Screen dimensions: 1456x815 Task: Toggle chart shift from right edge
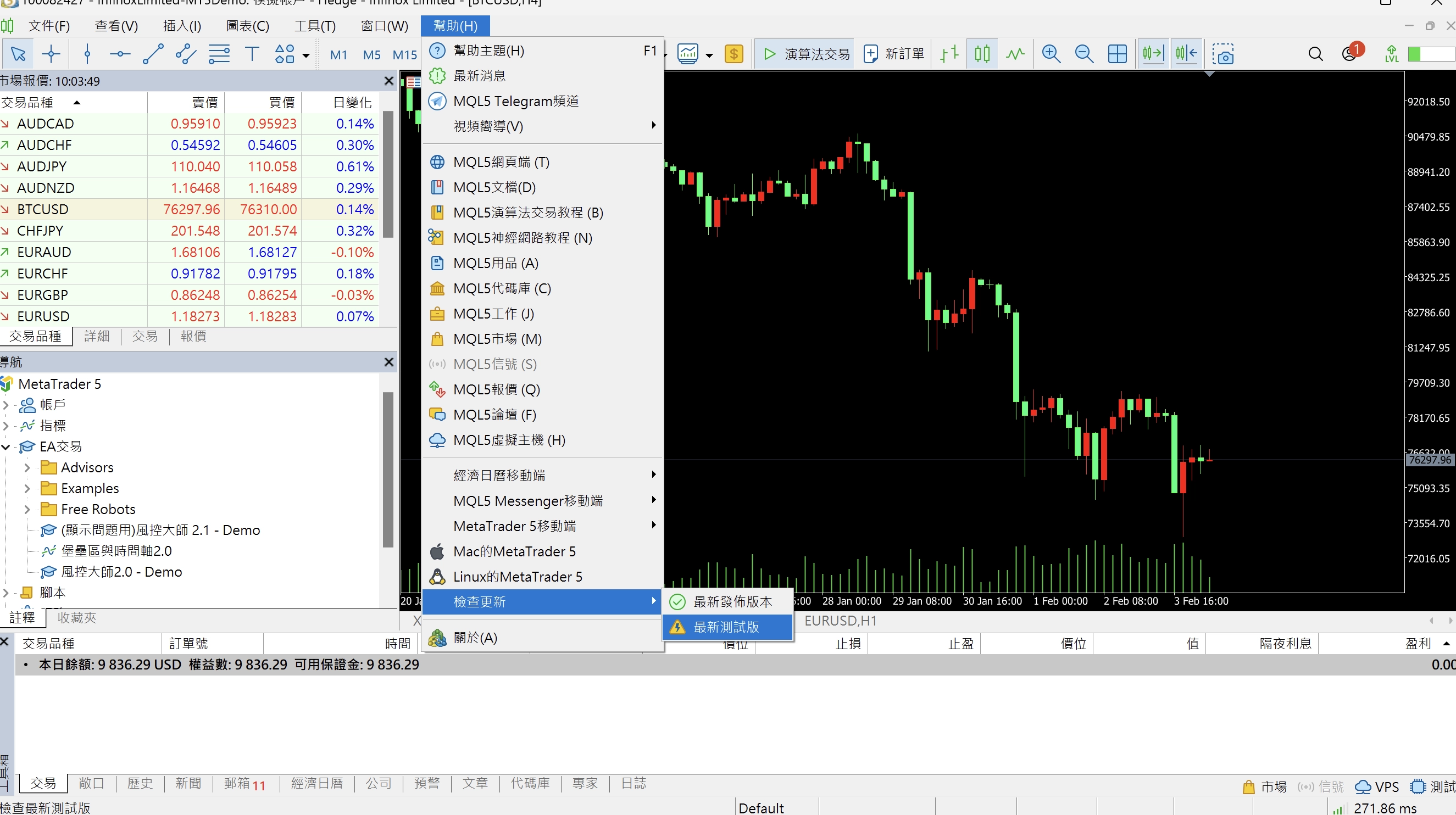(1186, 54)
